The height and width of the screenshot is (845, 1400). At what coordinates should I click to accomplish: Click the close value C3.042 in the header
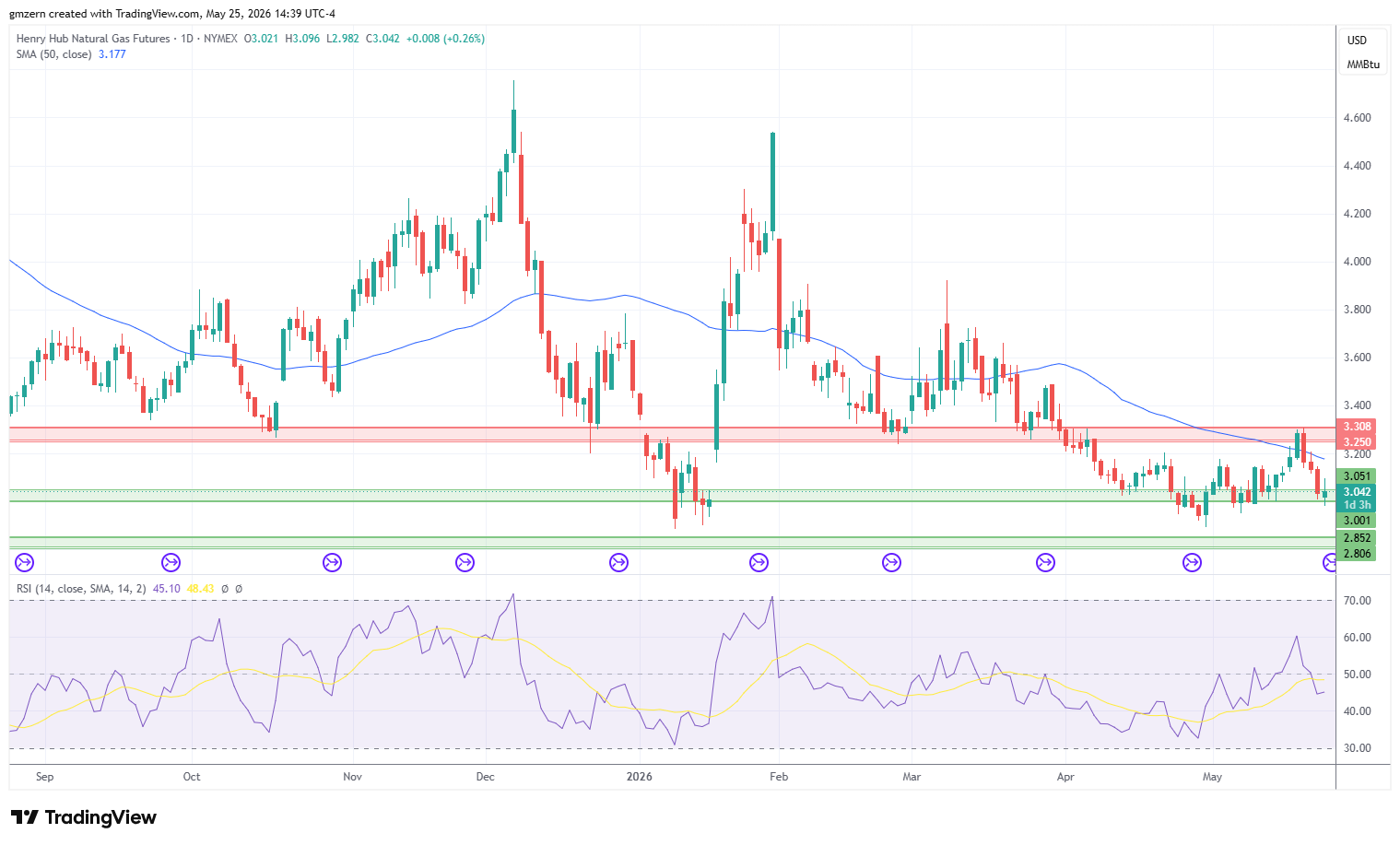tap(382, 39)
